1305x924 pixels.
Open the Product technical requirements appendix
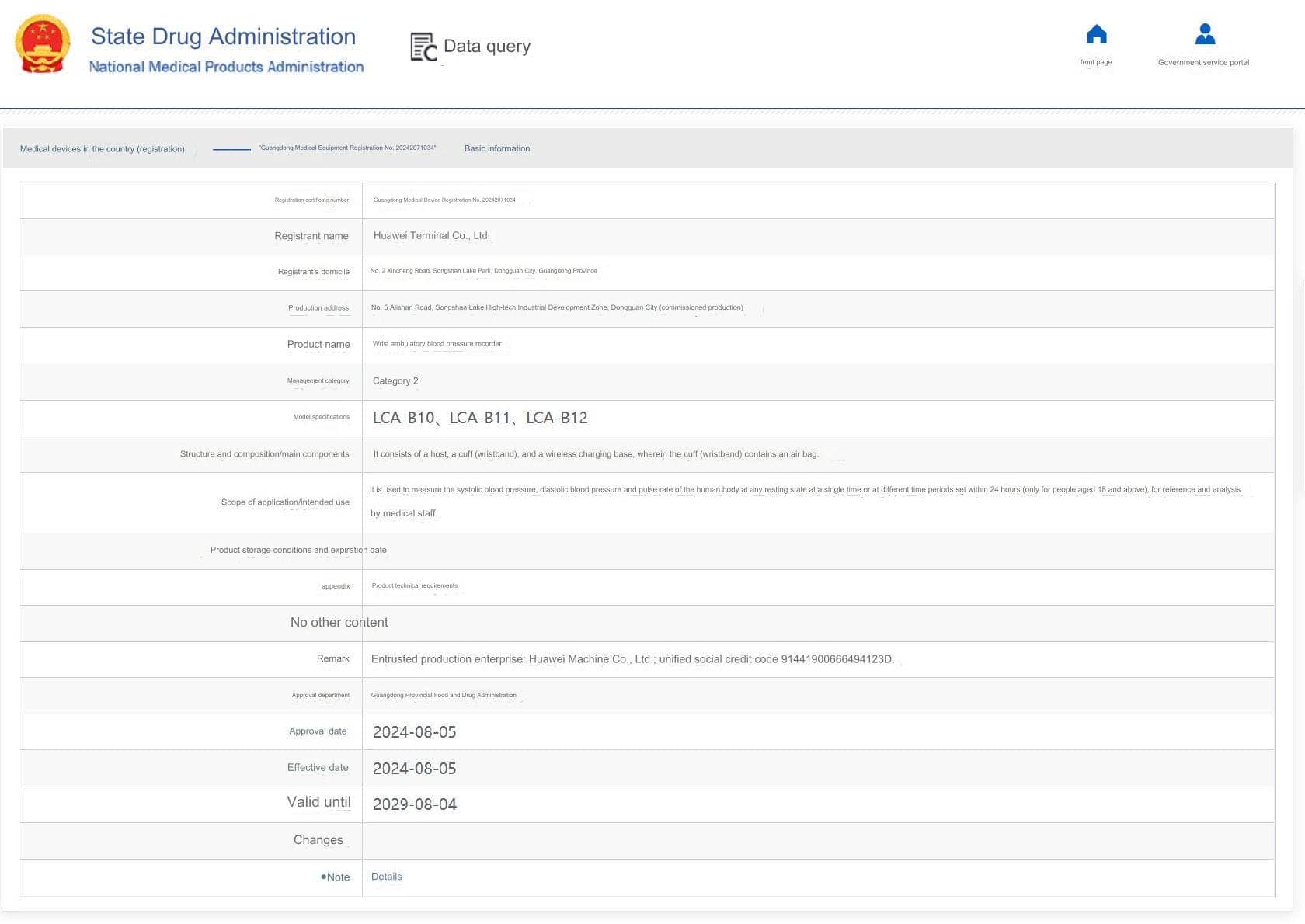tap(414, 585)
